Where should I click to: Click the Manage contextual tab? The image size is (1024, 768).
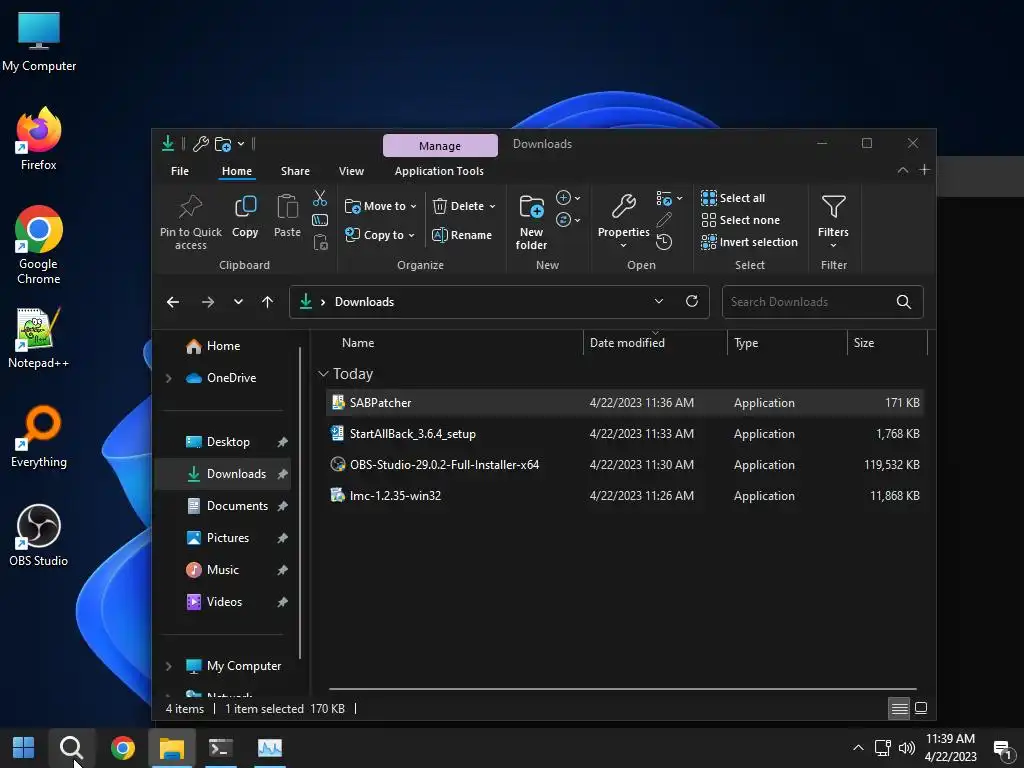[x=440, y=146]
